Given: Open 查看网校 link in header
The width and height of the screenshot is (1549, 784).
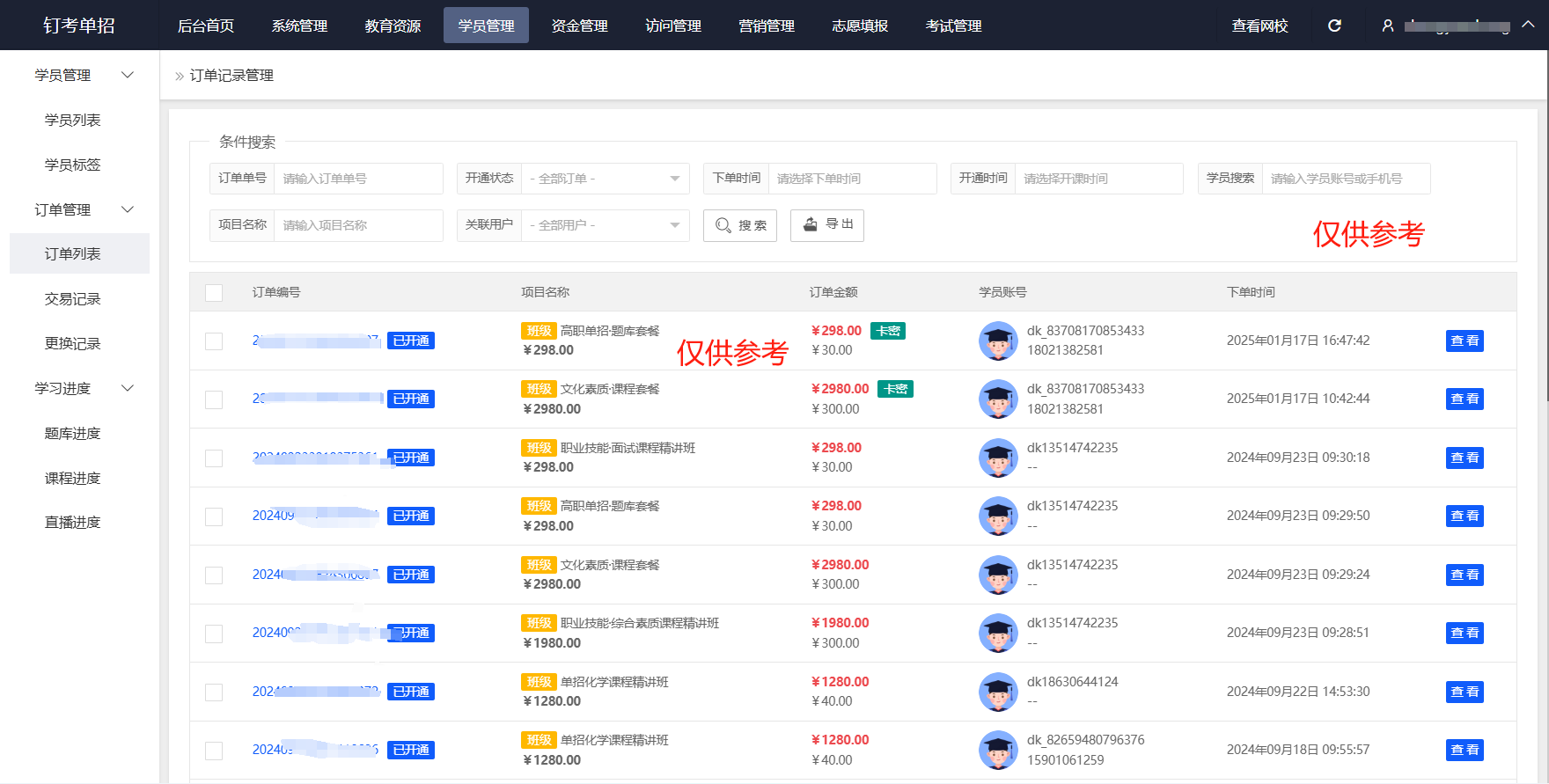Looking at the screenshot, I should point(1259,26).
